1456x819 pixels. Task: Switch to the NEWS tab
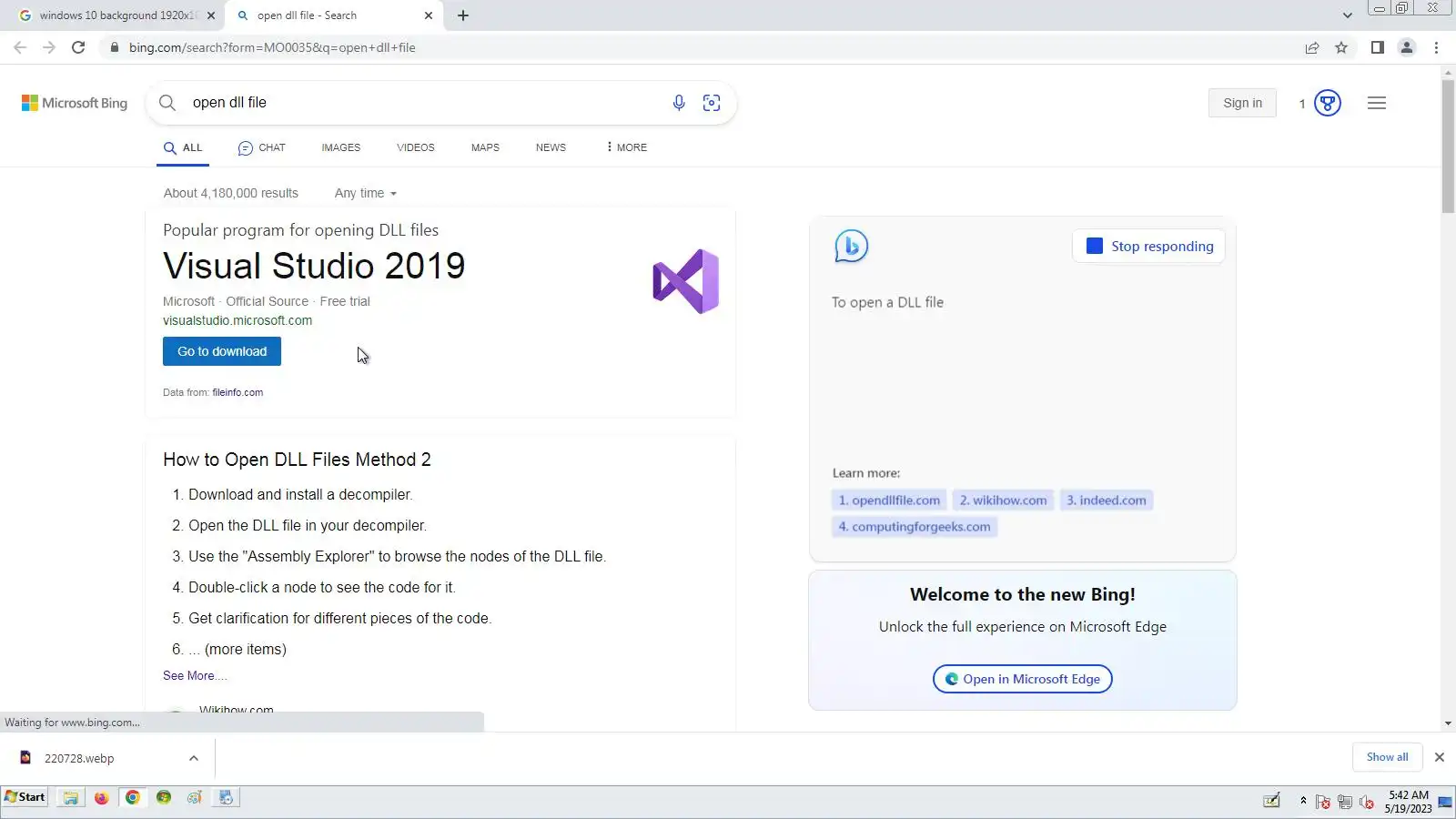tap(551, 147)
